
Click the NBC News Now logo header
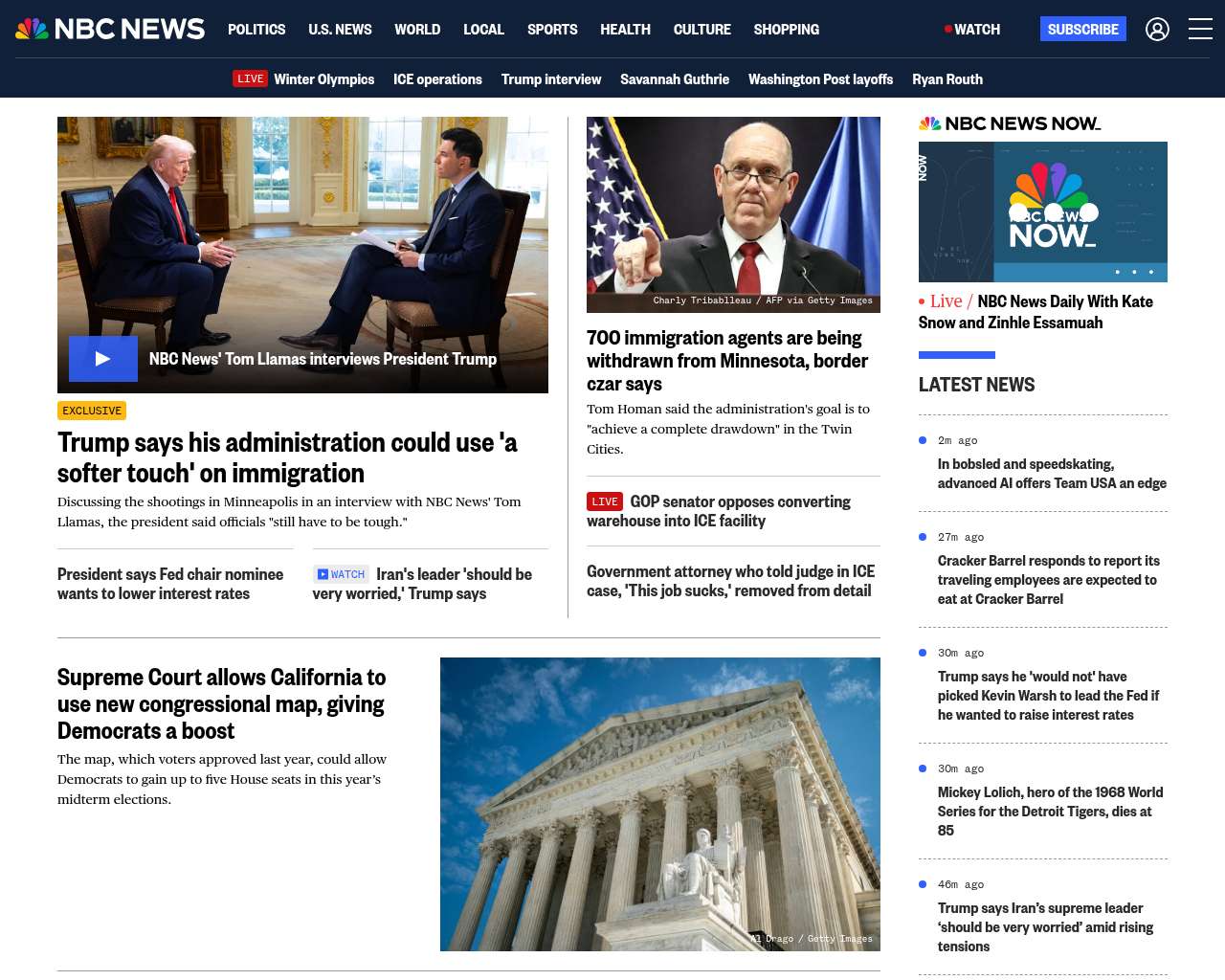click(1010, 123)
